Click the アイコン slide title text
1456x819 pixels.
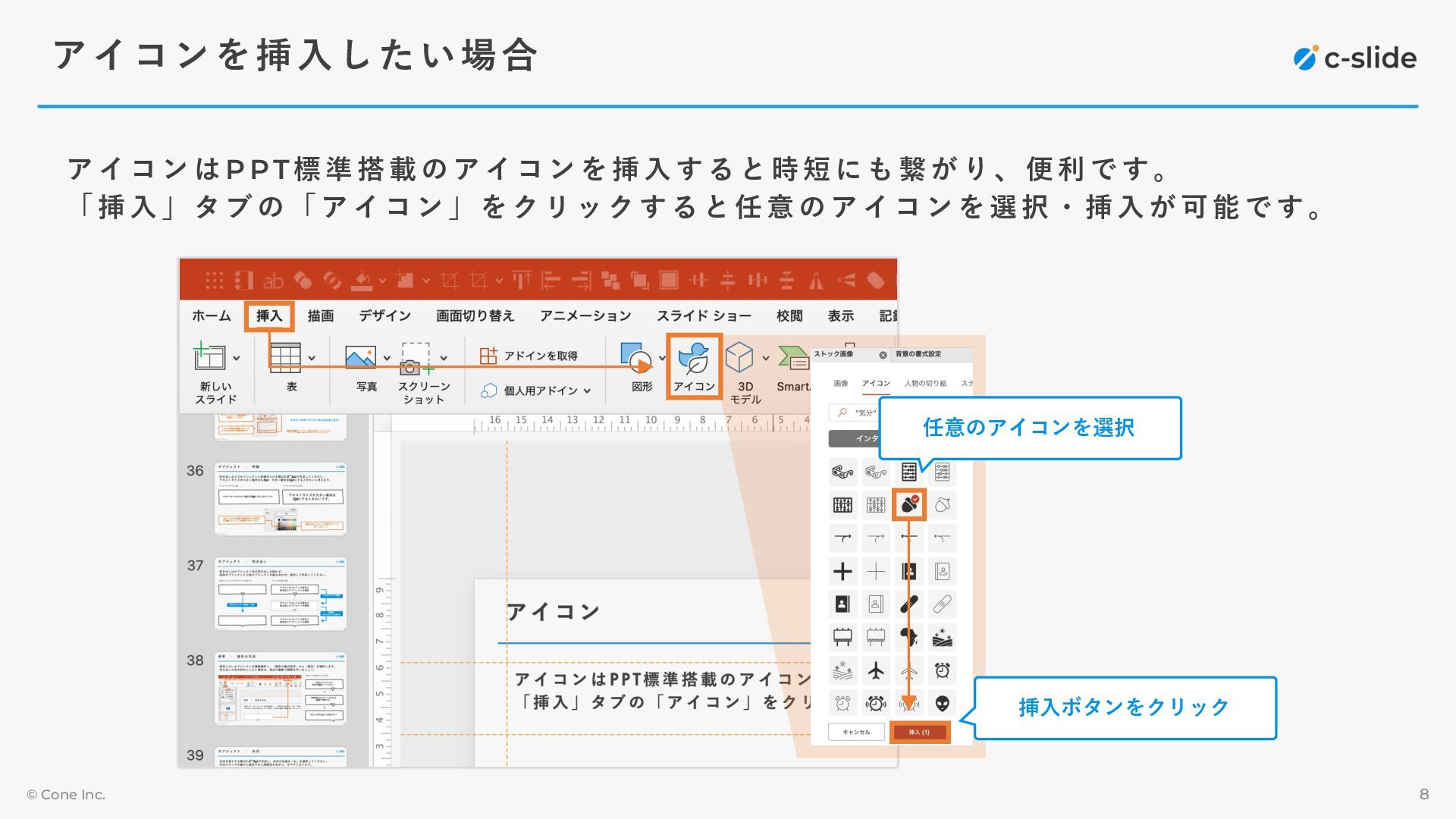pyautogui.click(x=554, y=612)
